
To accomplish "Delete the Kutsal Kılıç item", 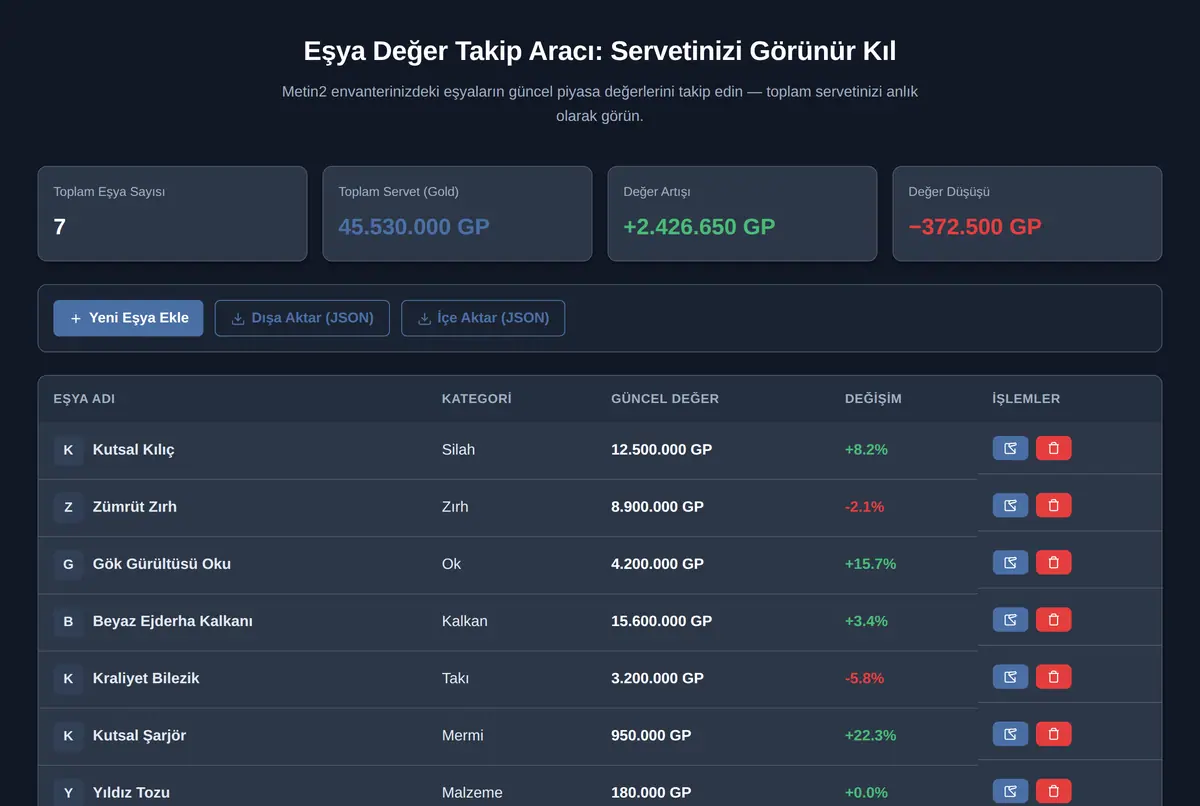I will 1053,448.
